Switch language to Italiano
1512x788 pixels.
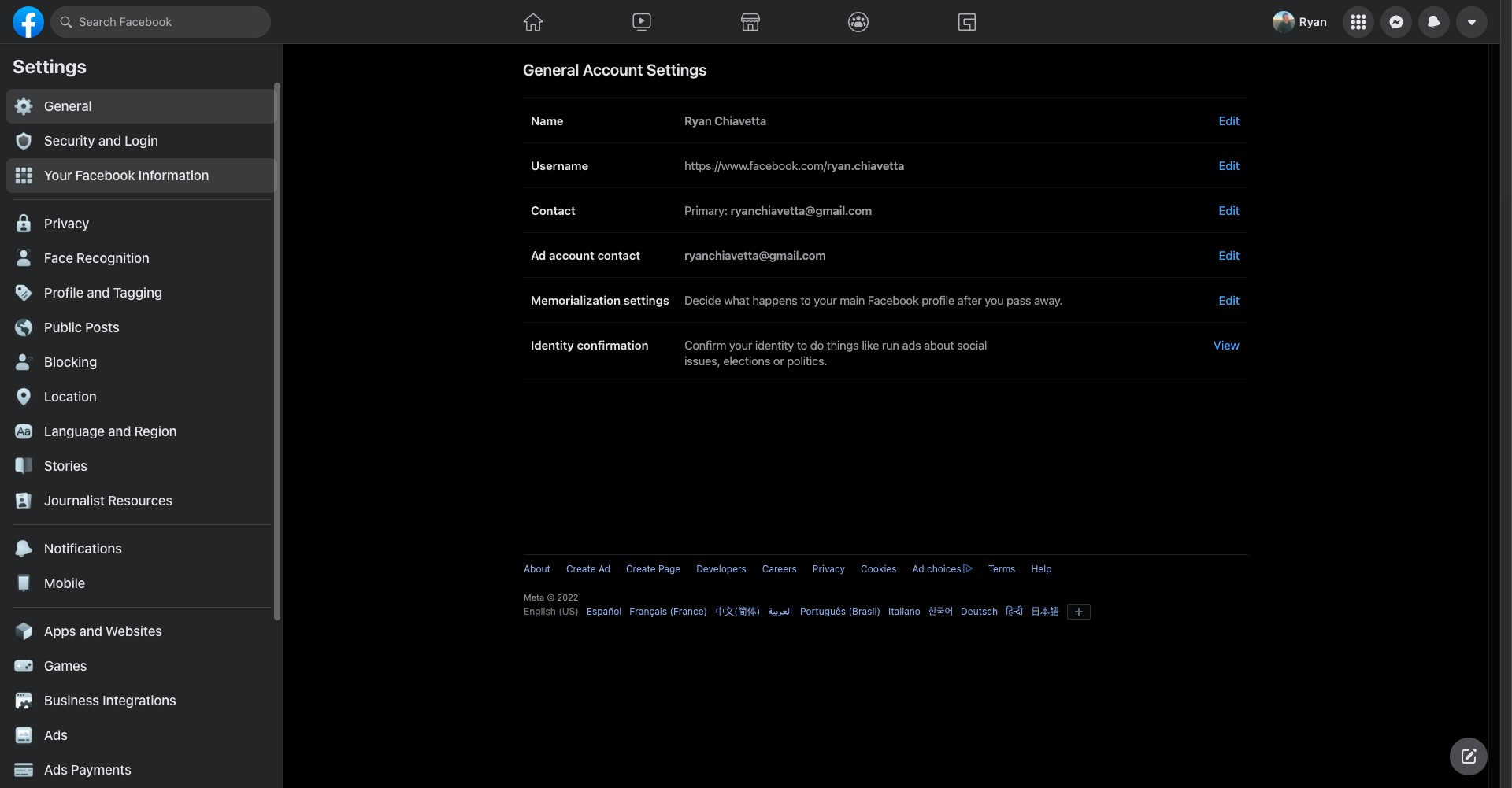click(904, 612)
